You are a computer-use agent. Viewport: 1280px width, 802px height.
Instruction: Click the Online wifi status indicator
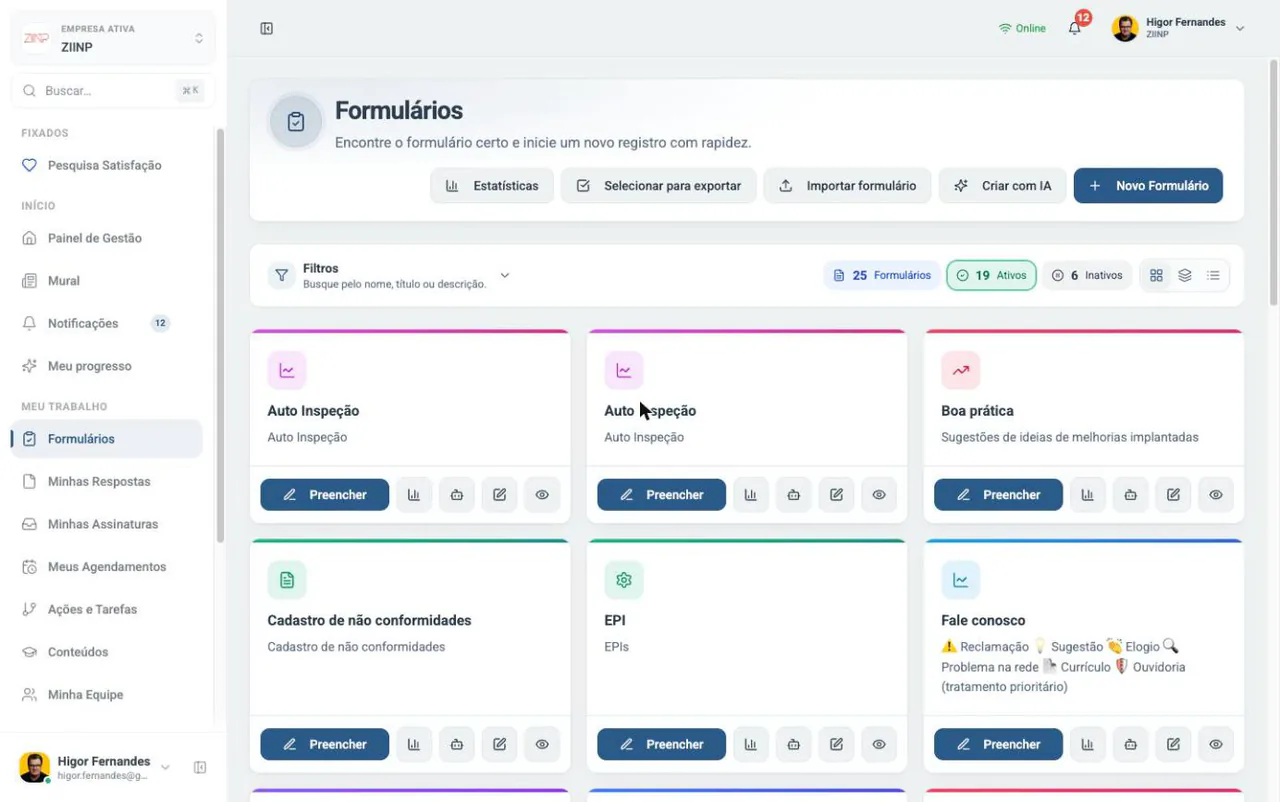click(x=1022, y=28)
